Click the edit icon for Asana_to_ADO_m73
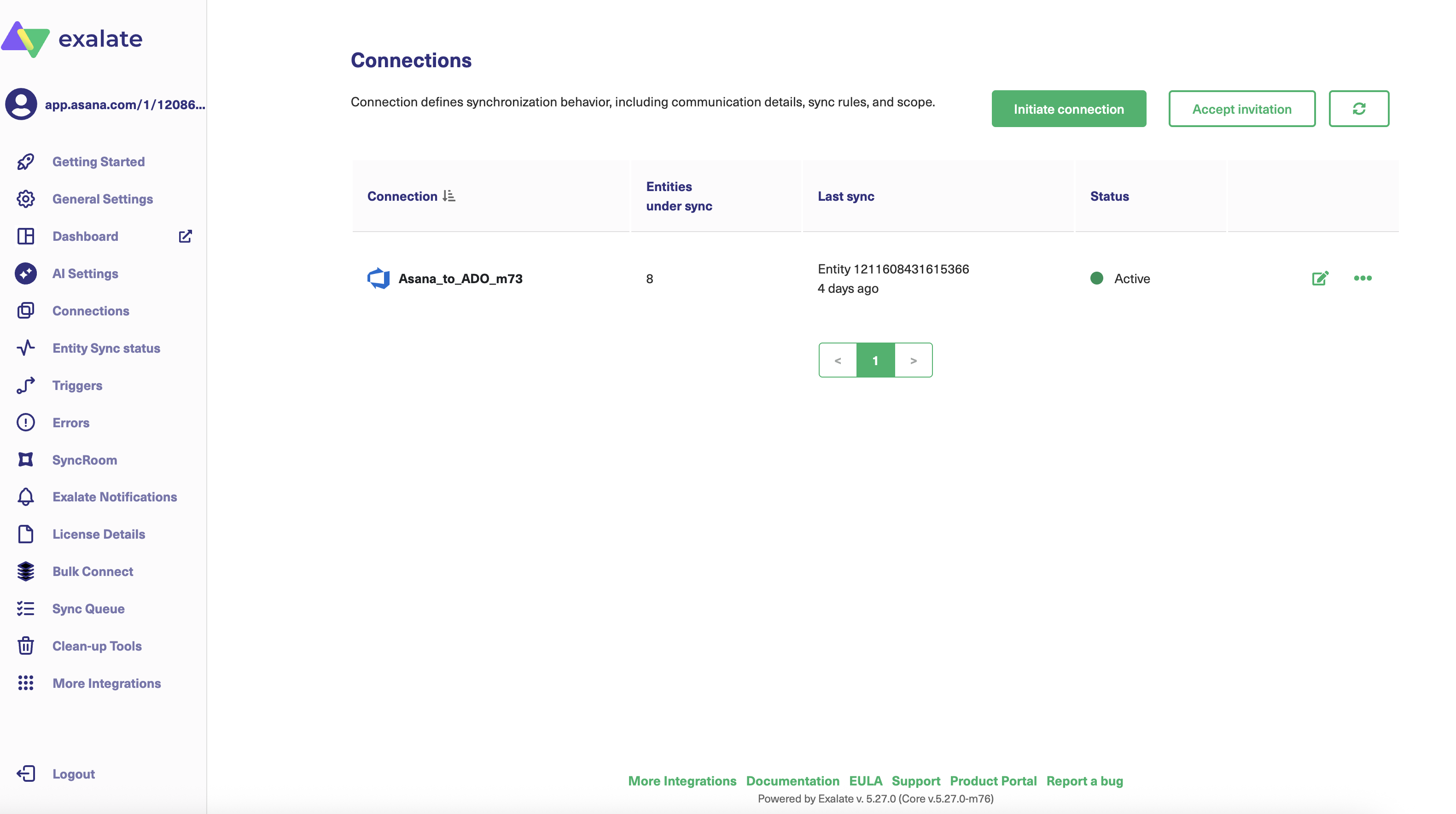Screen dimensions: 1456x814 [1320, 278]
